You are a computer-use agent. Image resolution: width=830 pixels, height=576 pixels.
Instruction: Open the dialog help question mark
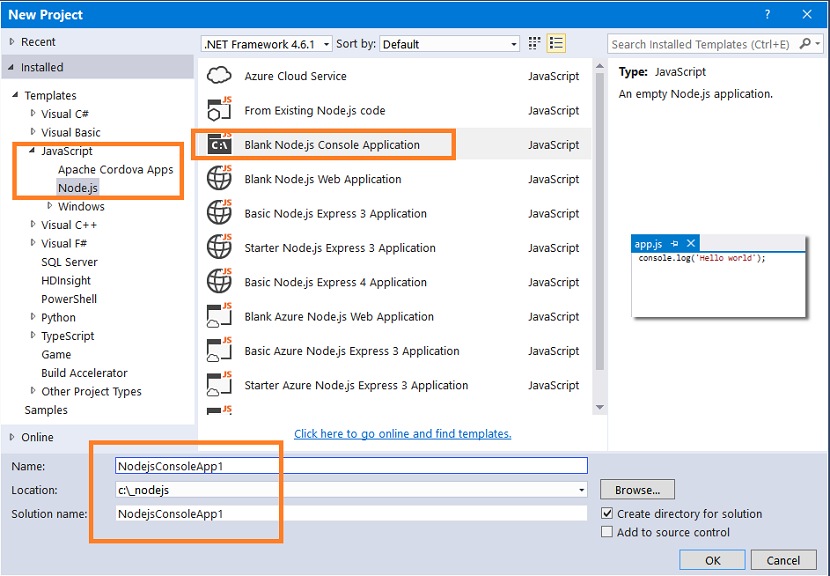pyautogui.click(x=768, y=14)
